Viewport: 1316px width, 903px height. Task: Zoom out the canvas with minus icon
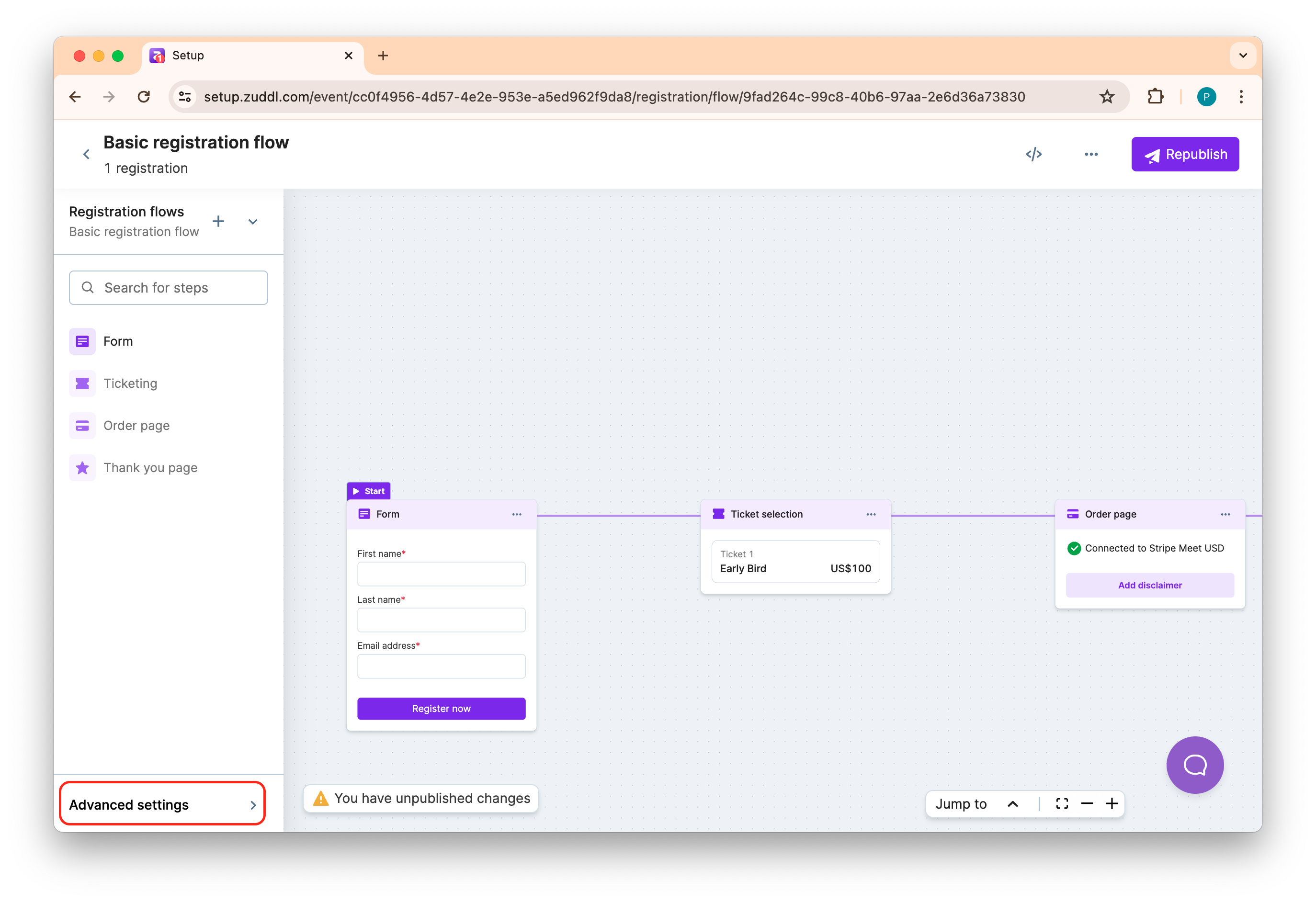[1087, 803]
